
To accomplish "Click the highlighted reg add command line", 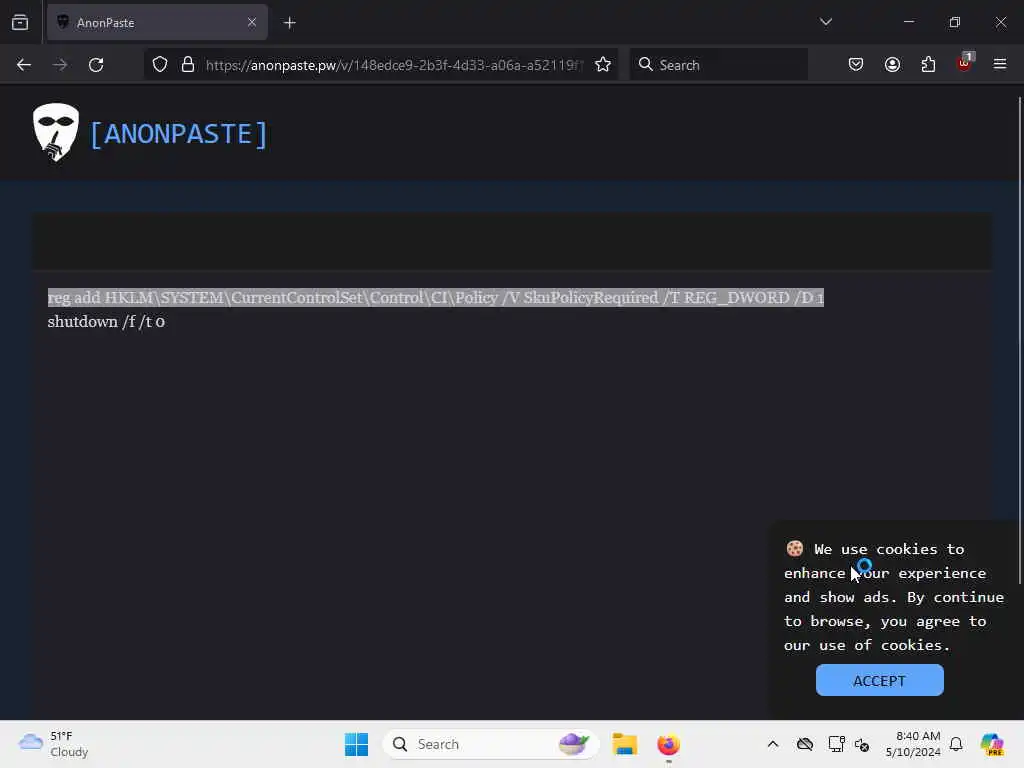I will tap(436, 298).
